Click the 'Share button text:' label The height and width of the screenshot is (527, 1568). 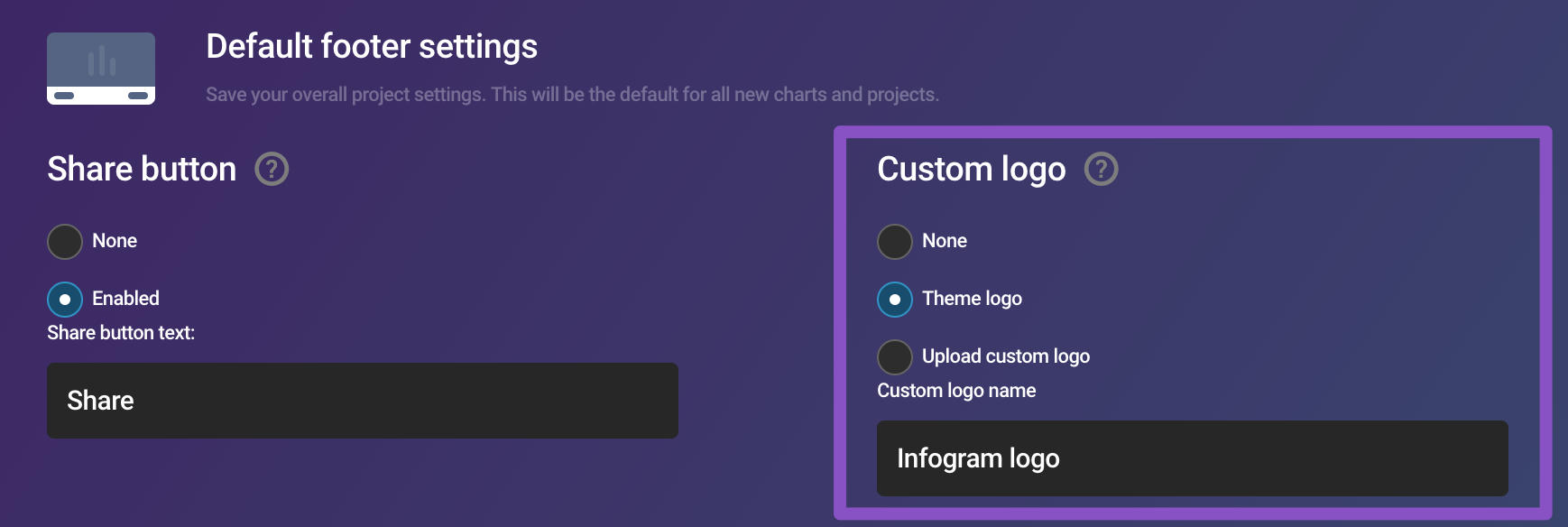click(121, 333)
